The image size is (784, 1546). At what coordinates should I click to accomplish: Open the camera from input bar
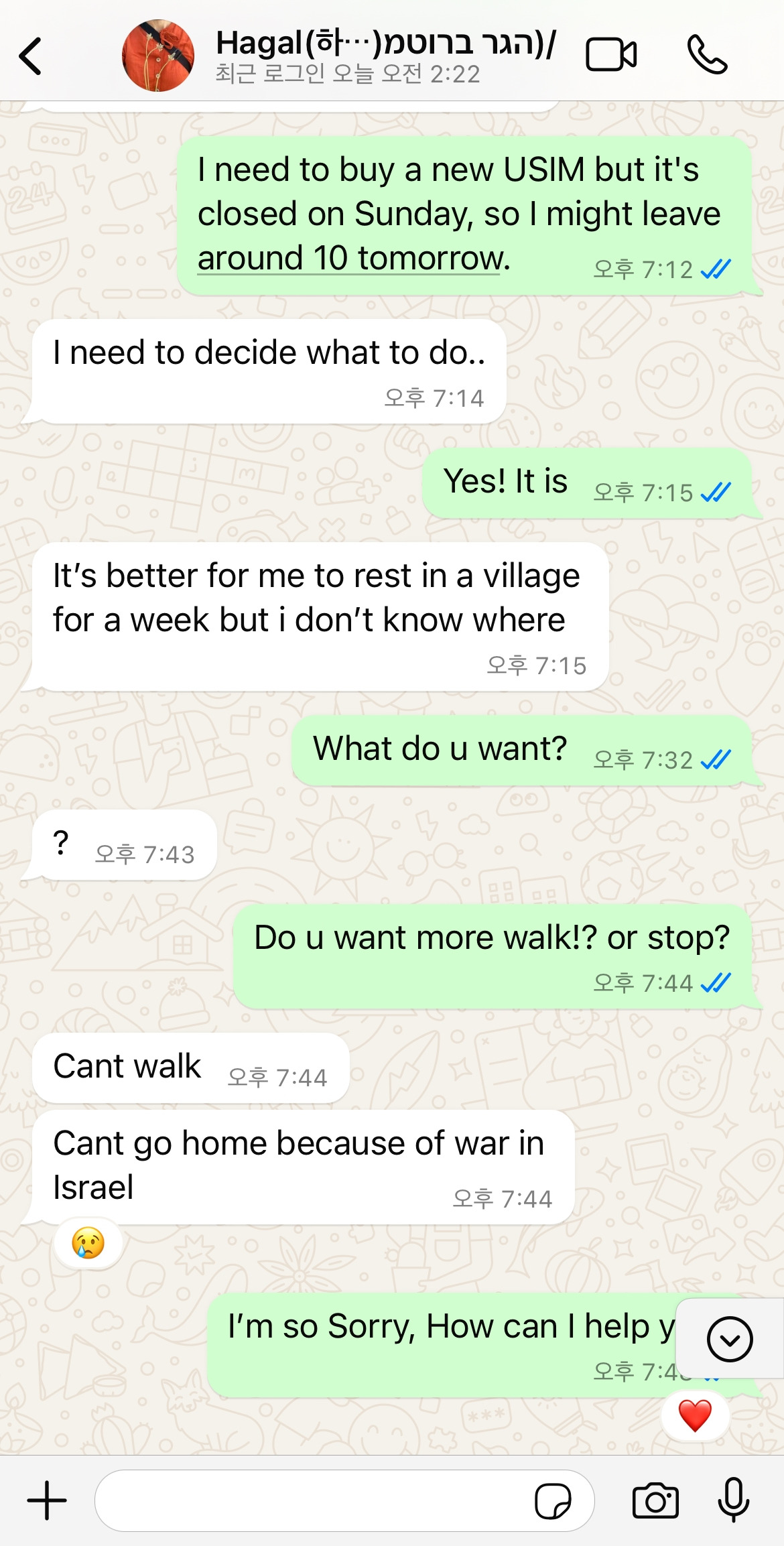point(655,1500)
